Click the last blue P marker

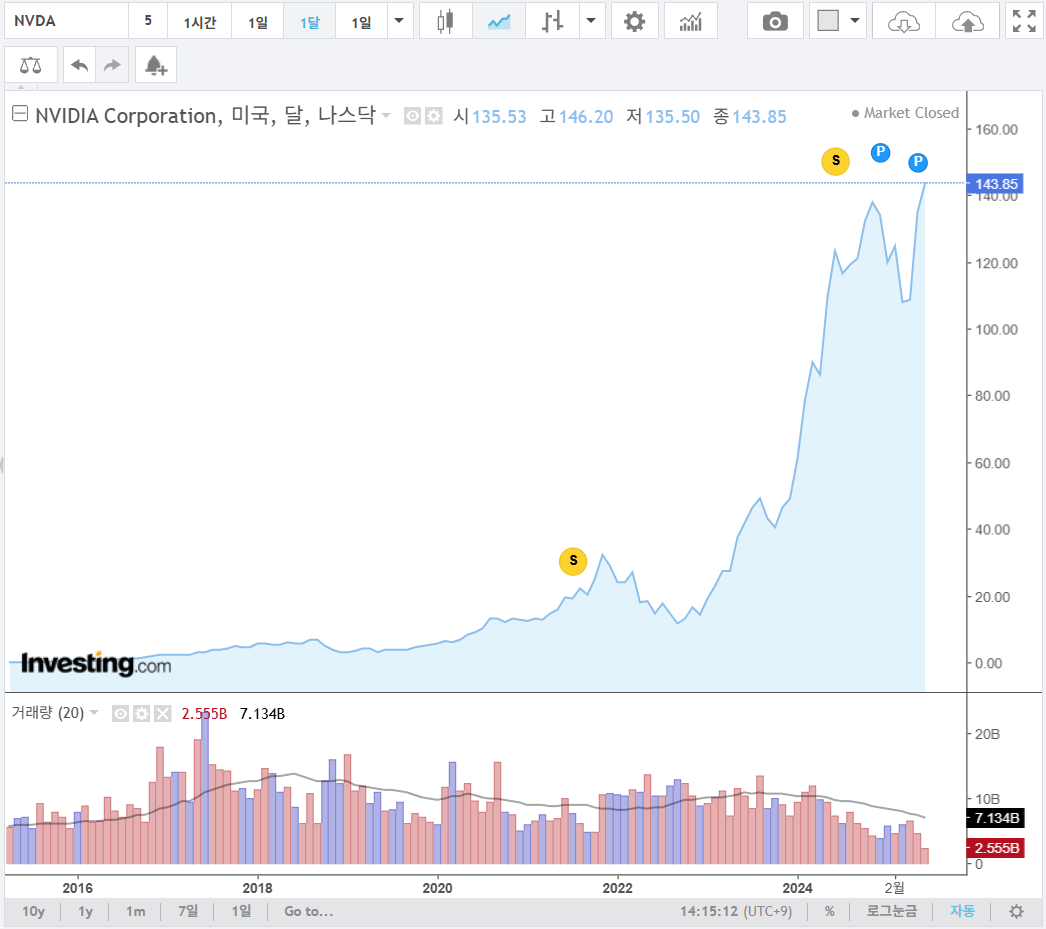click(x=918, y=162)
